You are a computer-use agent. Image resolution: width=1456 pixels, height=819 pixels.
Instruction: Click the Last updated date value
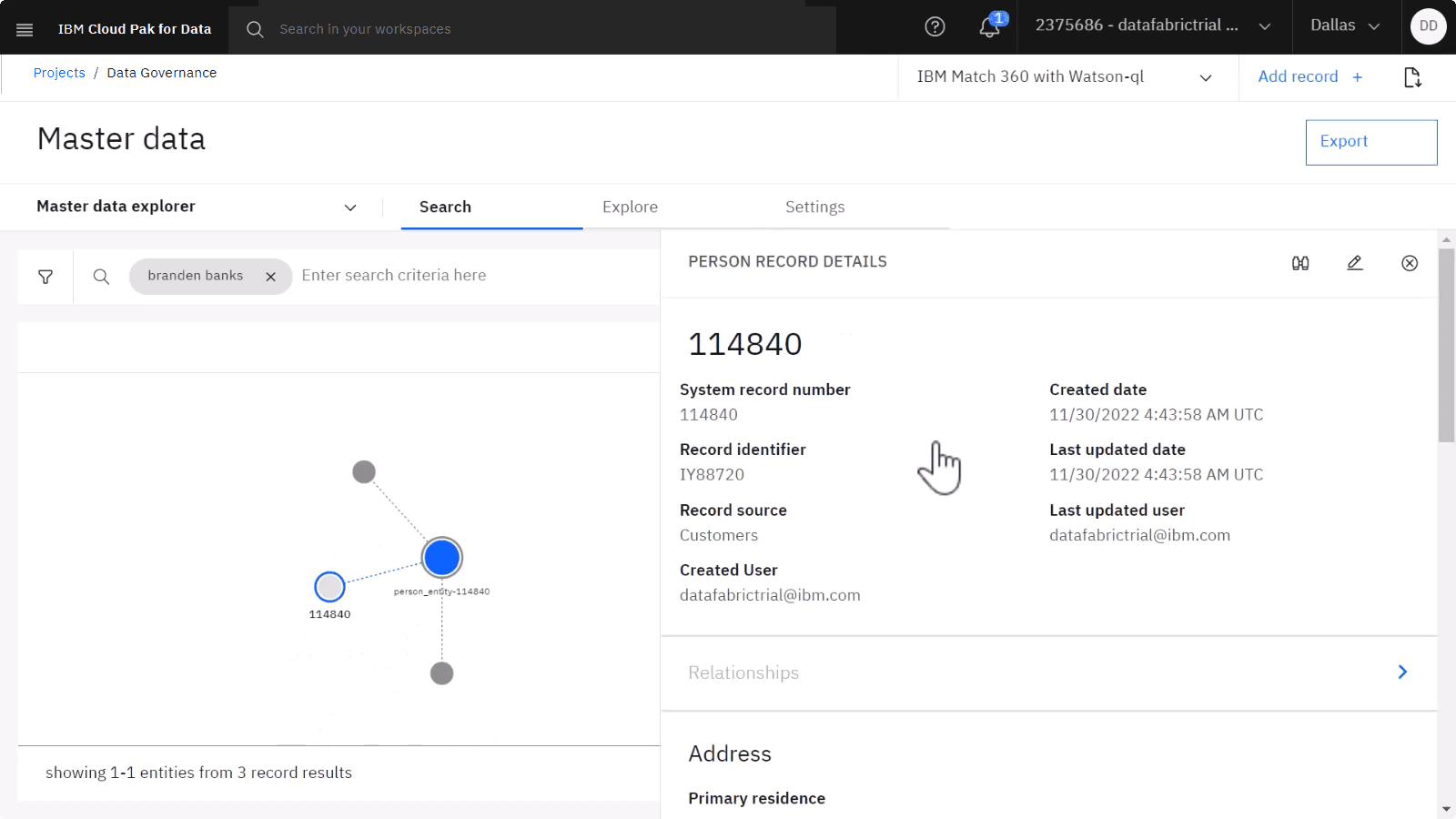tap(1156, 475)
